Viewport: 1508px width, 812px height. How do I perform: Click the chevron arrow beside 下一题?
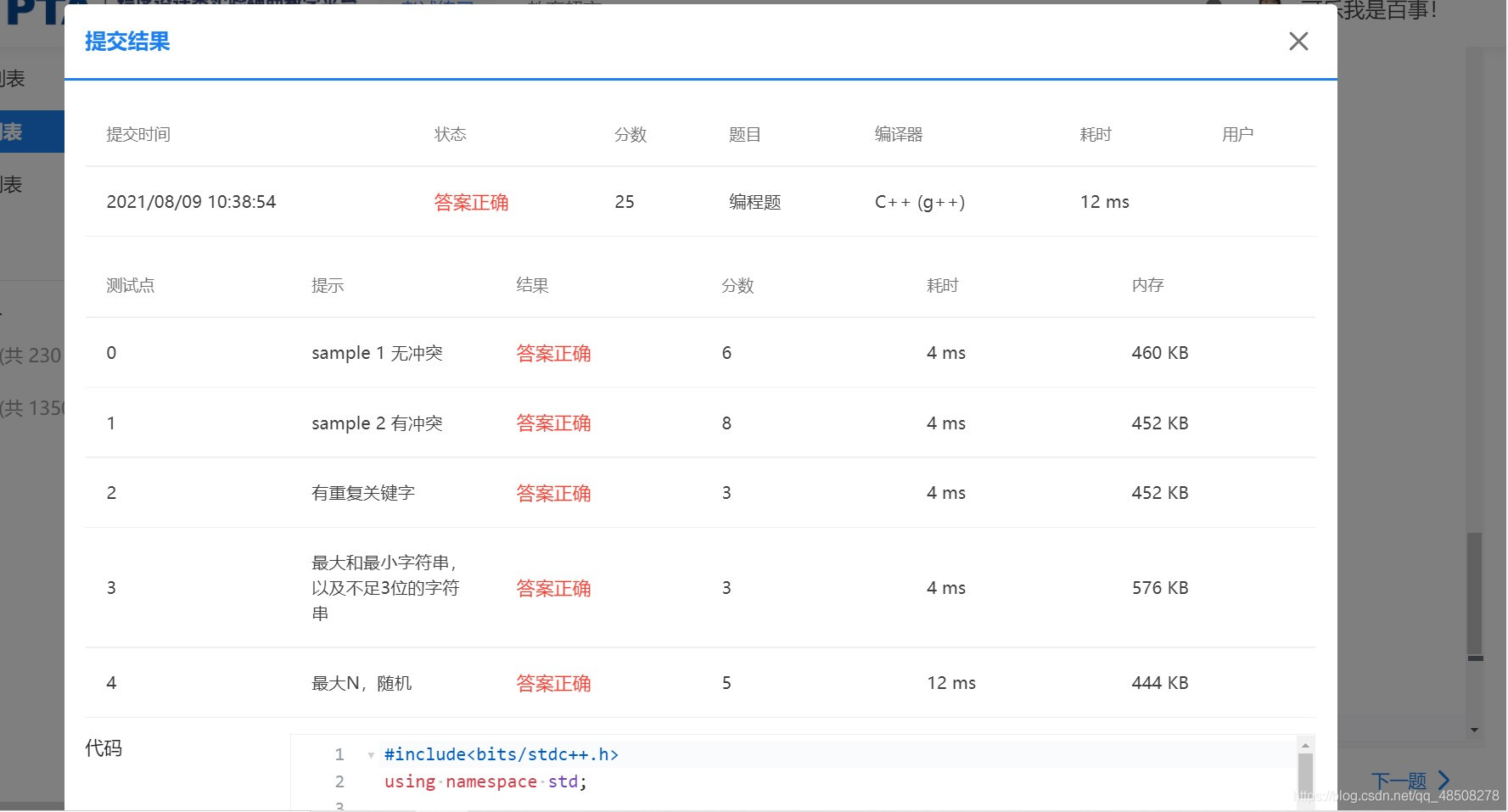1444,781
